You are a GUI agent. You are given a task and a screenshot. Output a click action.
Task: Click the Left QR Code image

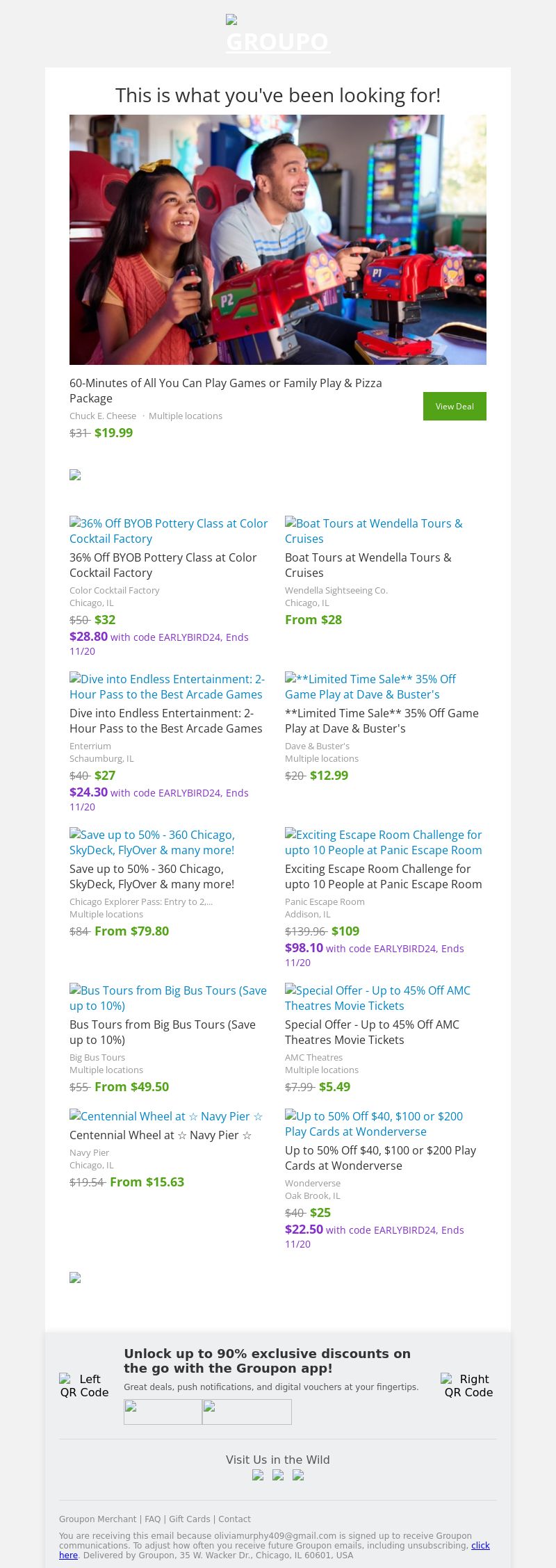click(84, 1385)
